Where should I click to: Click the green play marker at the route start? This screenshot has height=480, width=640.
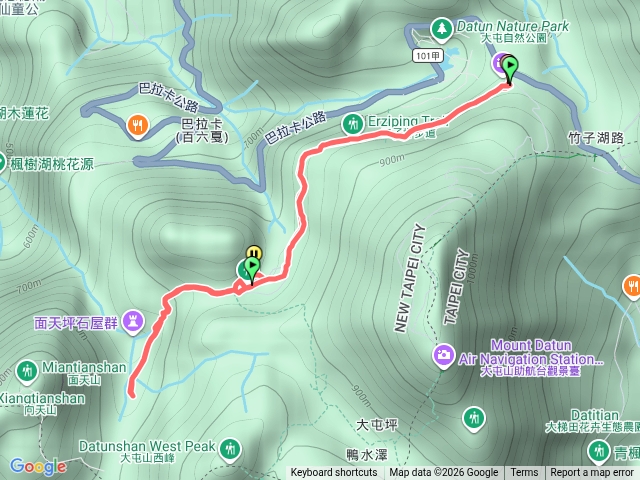coord(510,69)
